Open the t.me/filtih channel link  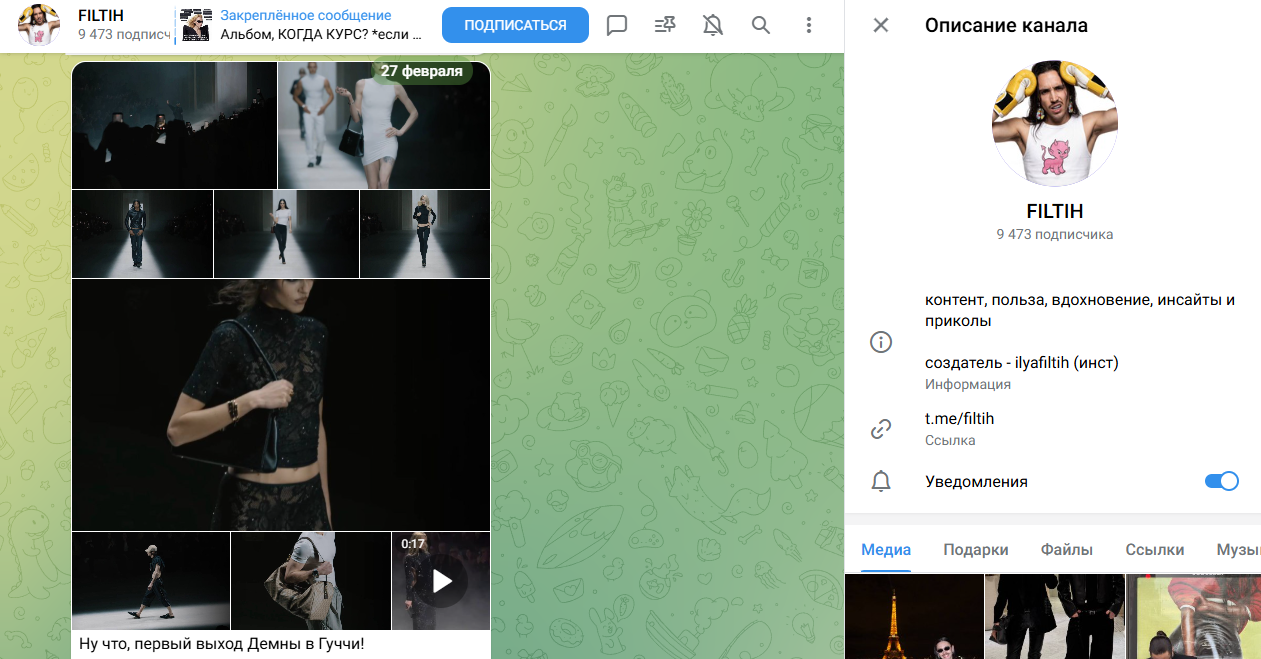point(959,419)
